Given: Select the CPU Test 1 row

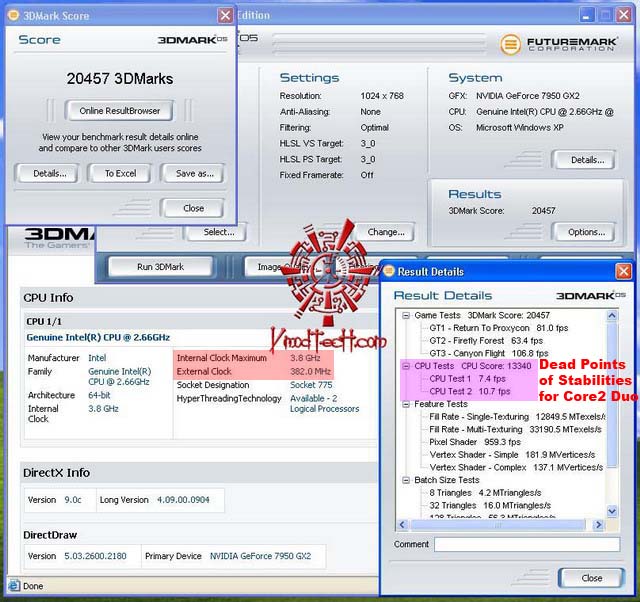Looking at the screenshot, I should (467, 379).
